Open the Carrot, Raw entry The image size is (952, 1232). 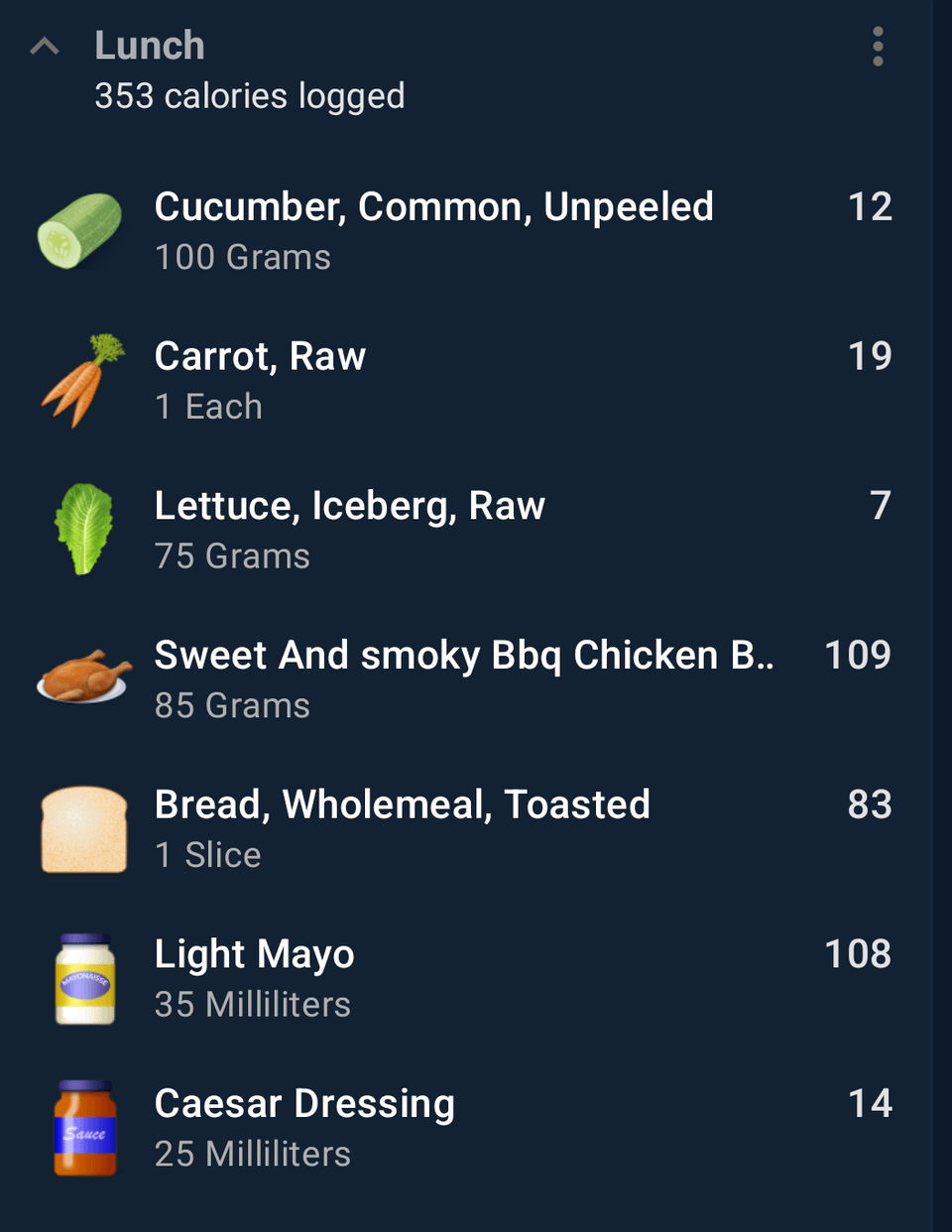tap(466, 381)
